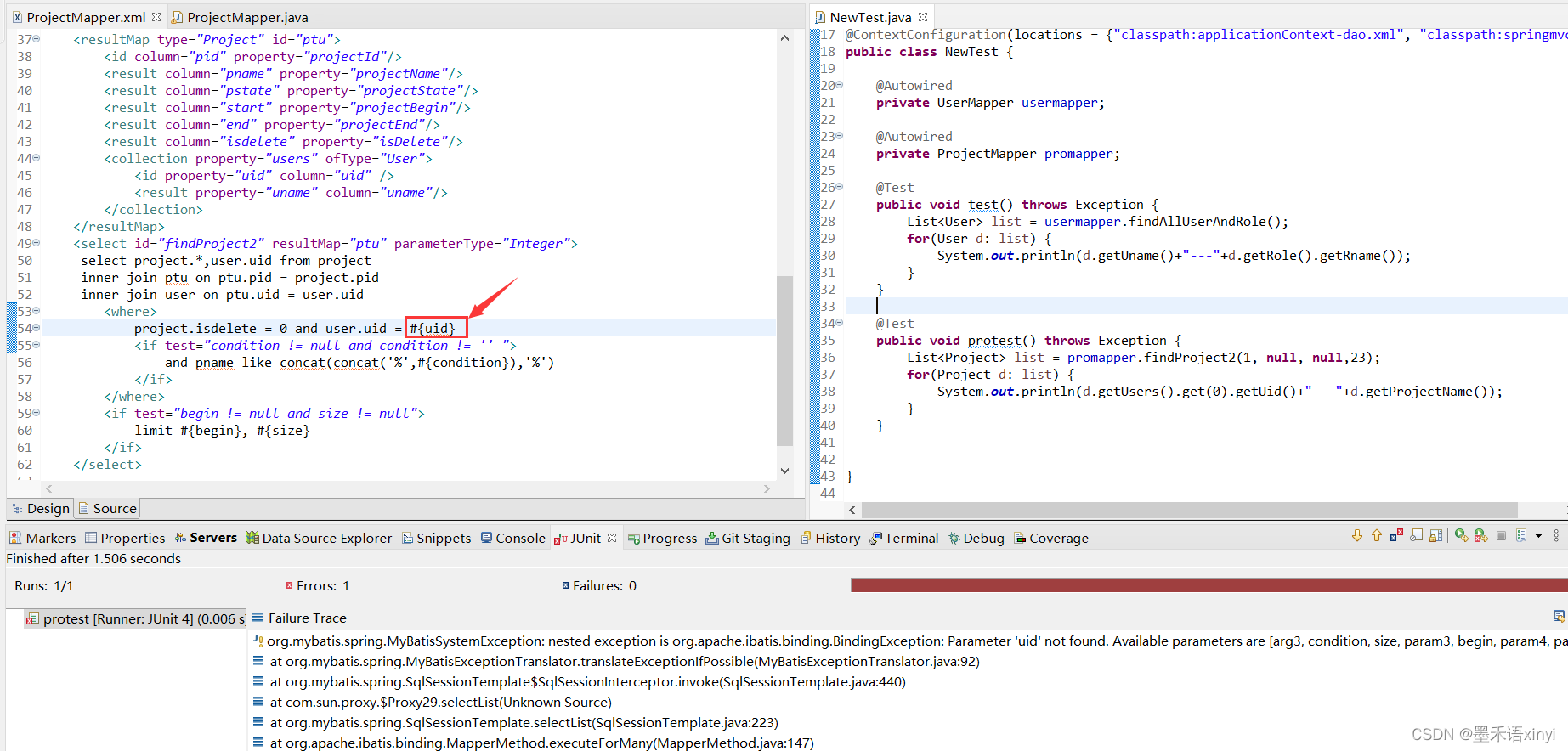This screenshot has width=1568, height=751.
Task: Open the Progress tab
Action: [x=662, y=538]
